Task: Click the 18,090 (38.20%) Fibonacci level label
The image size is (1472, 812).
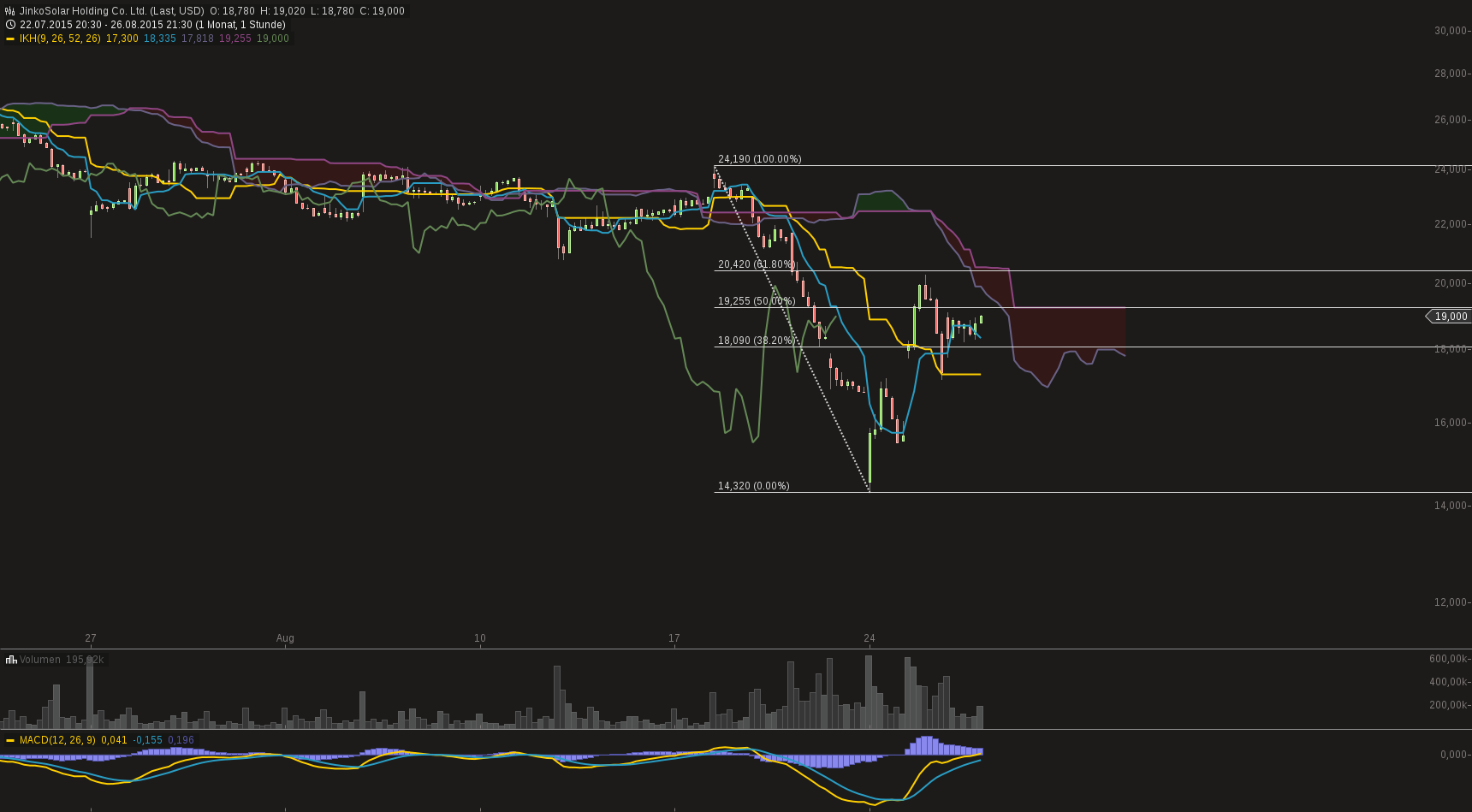Action: point(756,340)
